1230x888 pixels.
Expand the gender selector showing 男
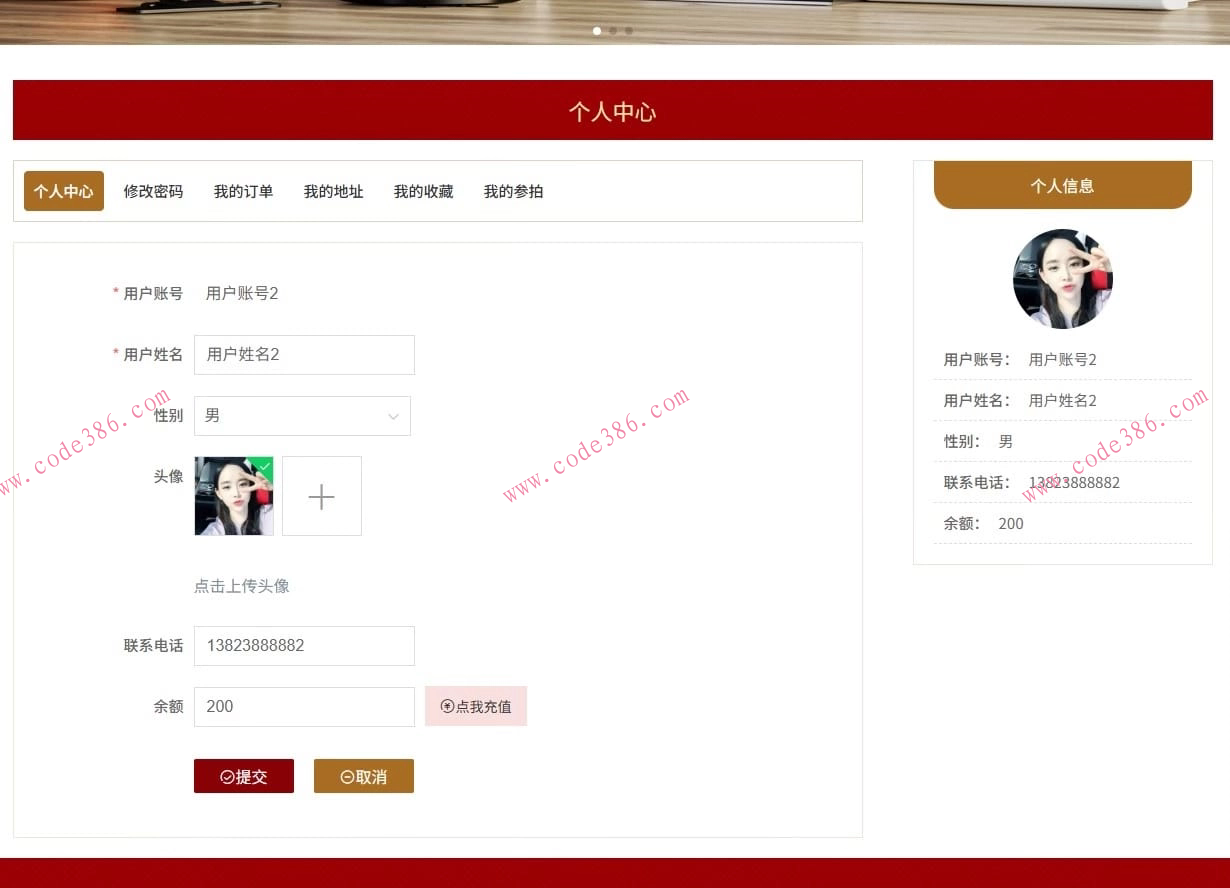(302, 415)
